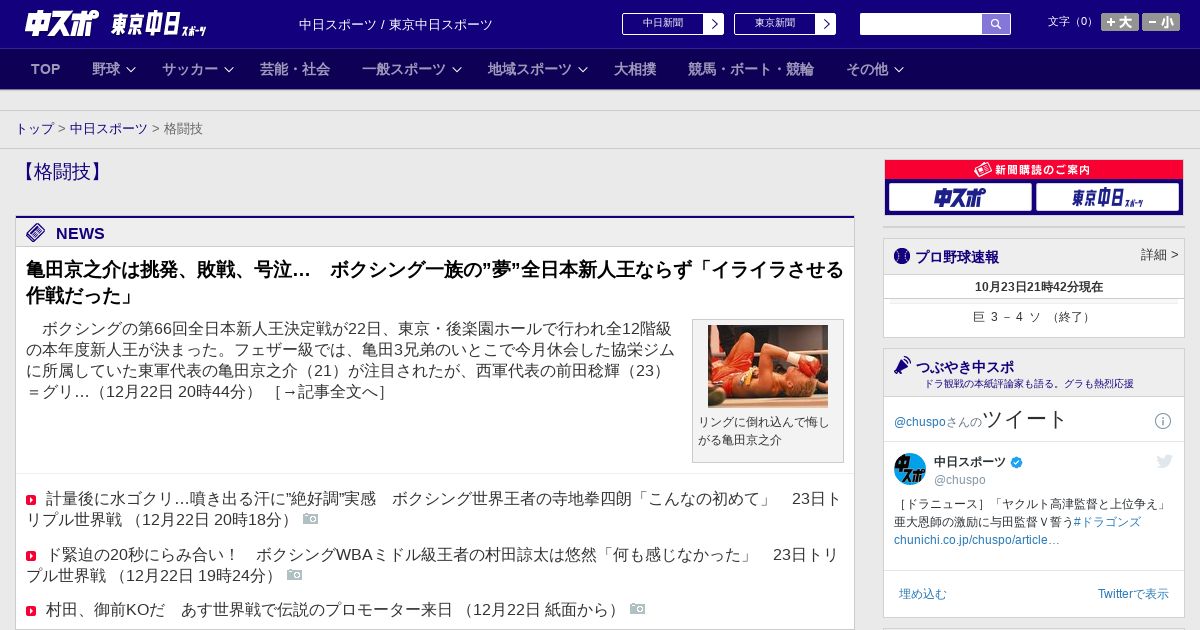
Task: Open the 大相撲 menu item
Action: tap(635, 69)
